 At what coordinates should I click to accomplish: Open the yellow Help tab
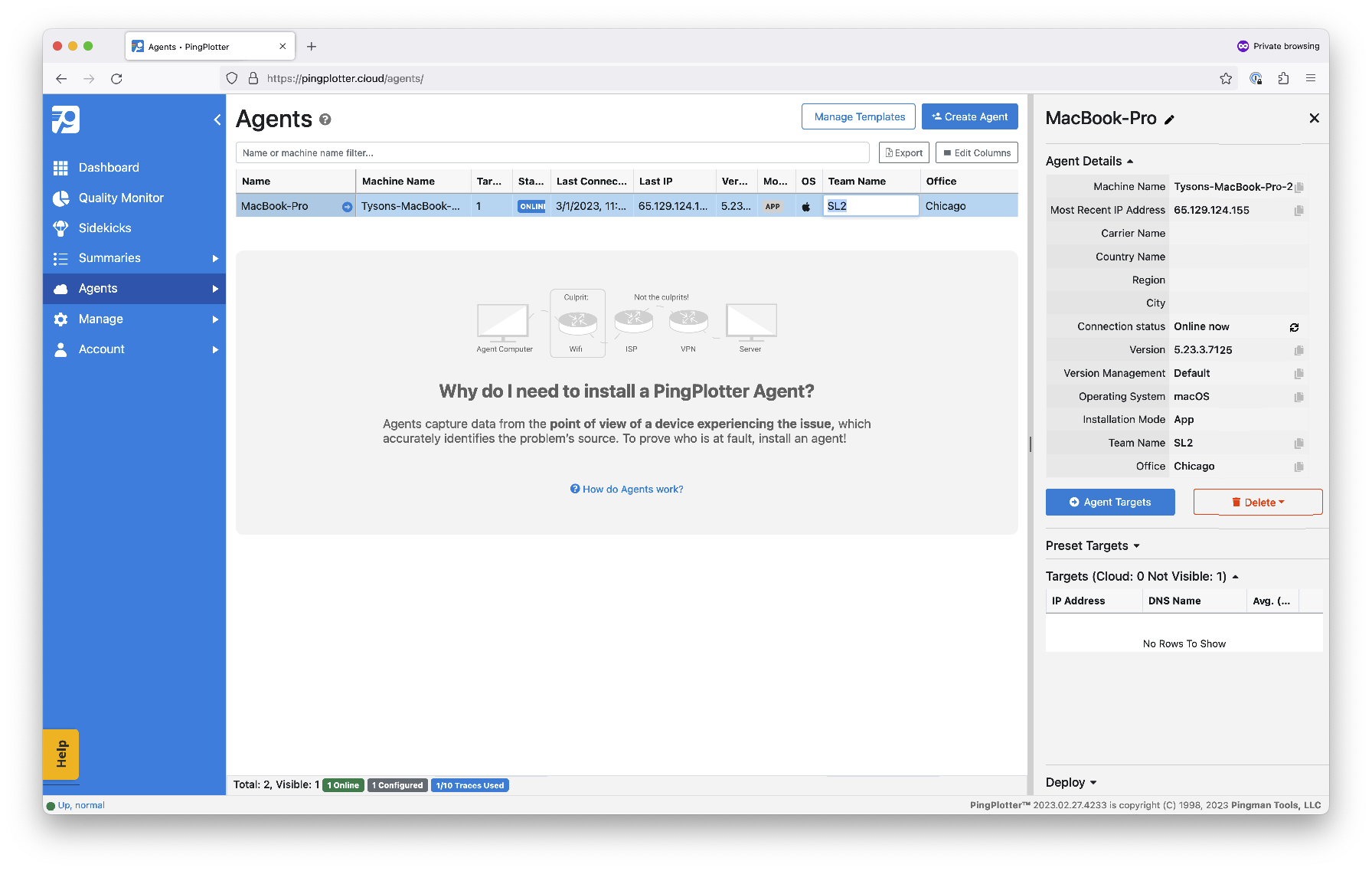click(x=61, y=755)
